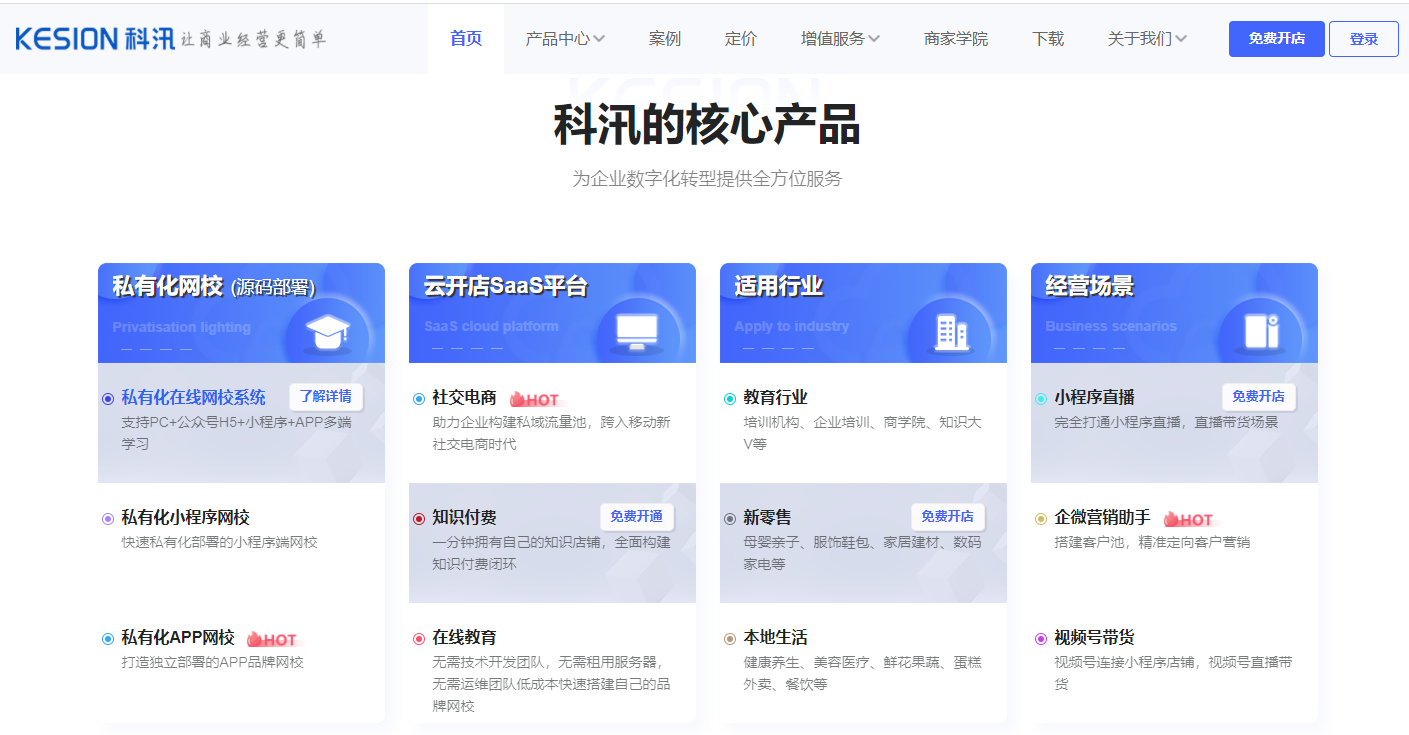Select the bullet dot next to 在线教育

pos(419,639)
